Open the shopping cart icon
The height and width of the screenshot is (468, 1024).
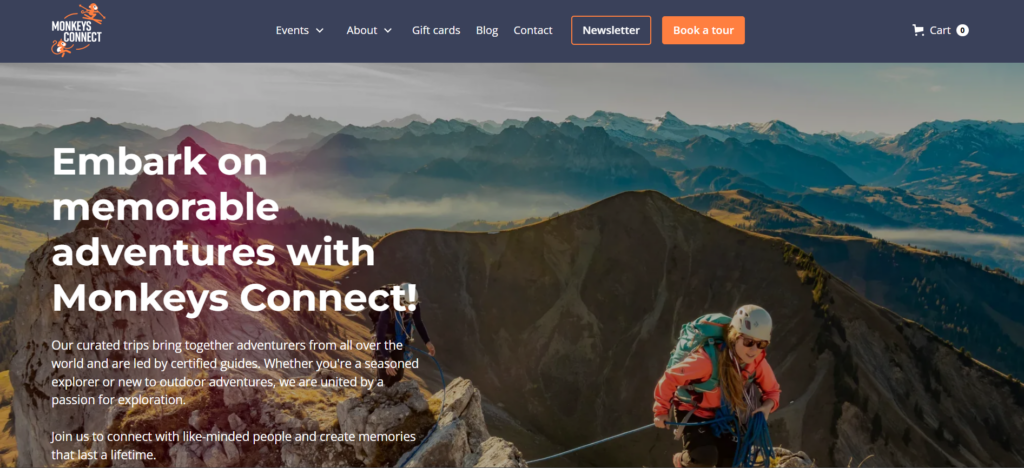(918, 30)
